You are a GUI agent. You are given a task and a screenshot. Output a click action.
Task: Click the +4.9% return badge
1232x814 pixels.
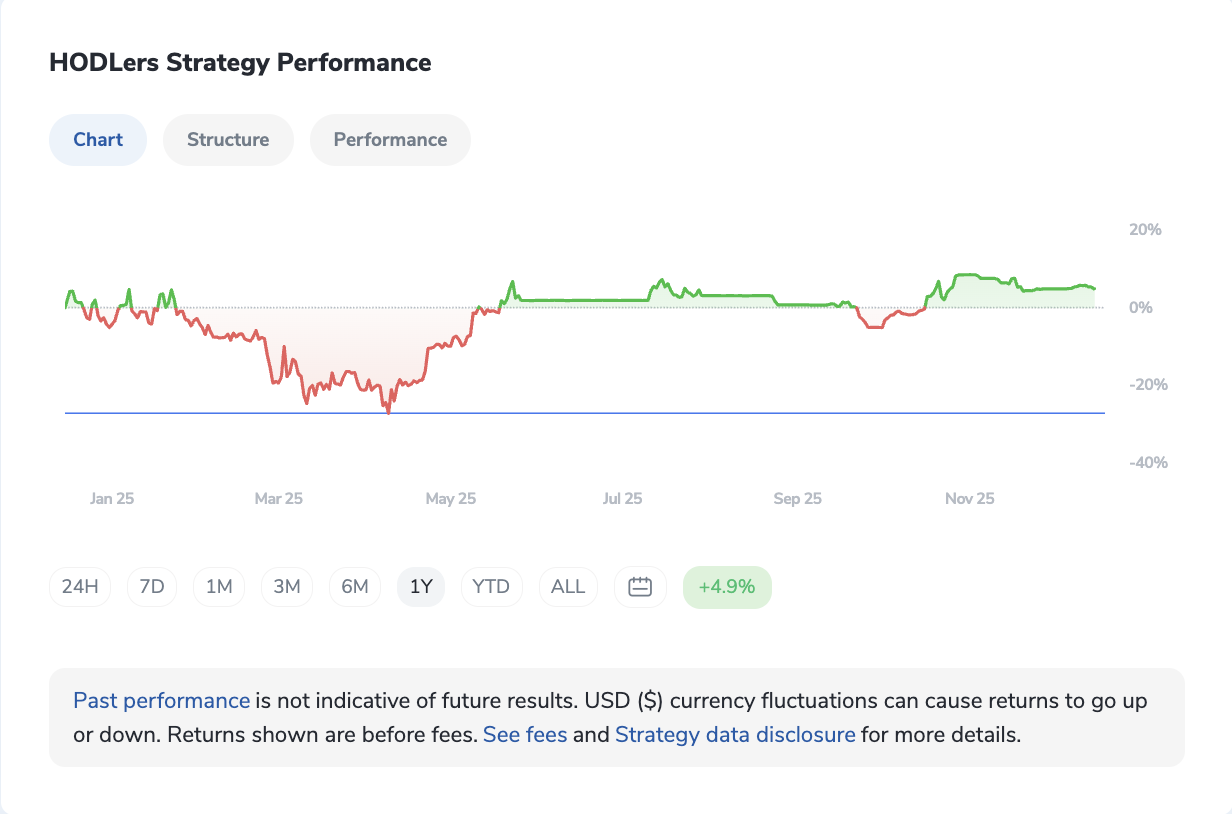pyautogui.click(x=727, y=587)
